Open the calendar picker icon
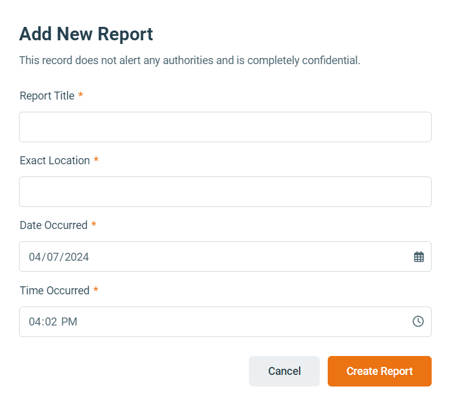 pyautogui.click(x=419, y=257)
